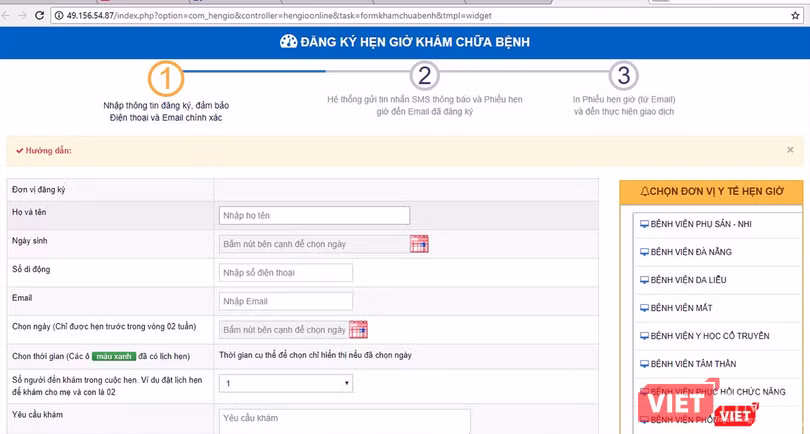The width and height of the screenshot is (810, 434).
Task: Click step 2 circle indicator
Action: click(x=424, y=76)
